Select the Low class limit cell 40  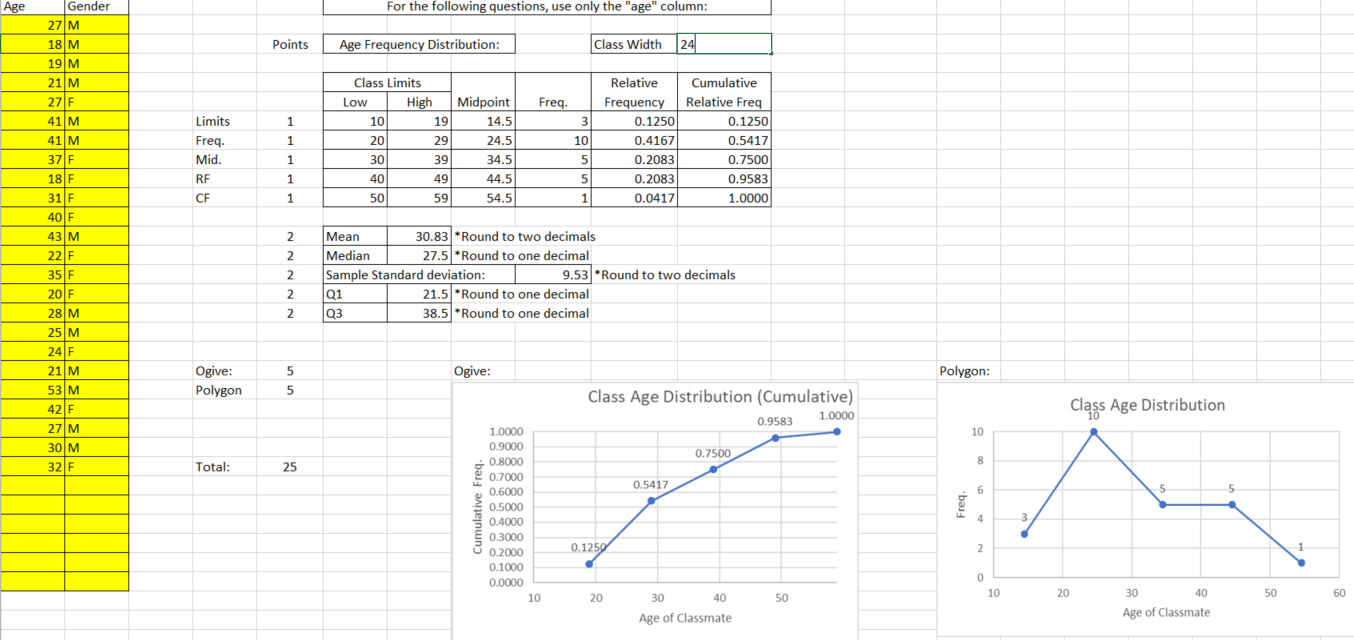click(355, 179)
